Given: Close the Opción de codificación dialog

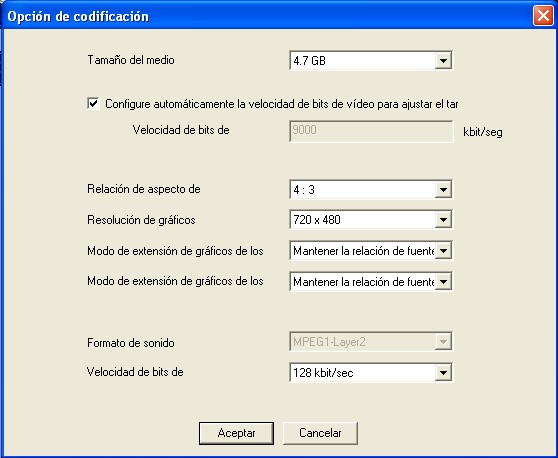Looking at the screenshot, I should pos(543,16).
